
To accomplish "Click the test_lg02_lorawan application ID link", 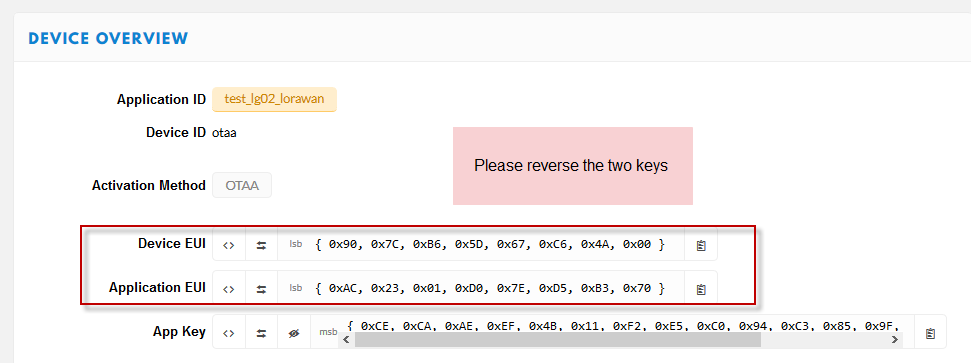I will point(274,99).
